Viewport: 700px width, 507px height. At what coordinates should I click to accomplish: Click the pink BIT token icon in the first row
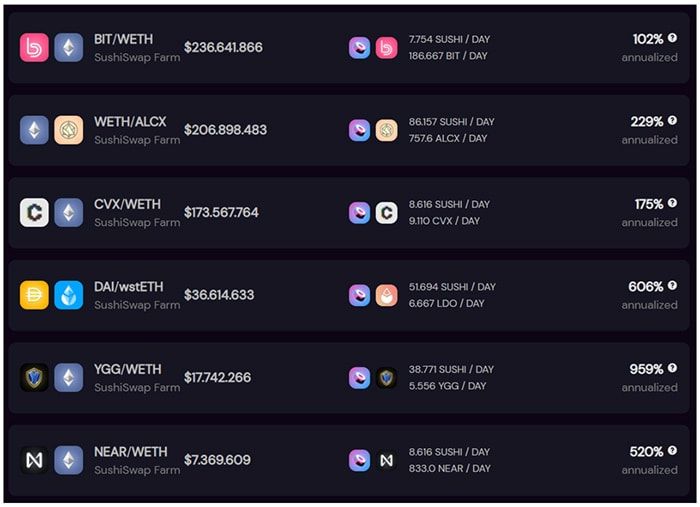tap(34, 48)
